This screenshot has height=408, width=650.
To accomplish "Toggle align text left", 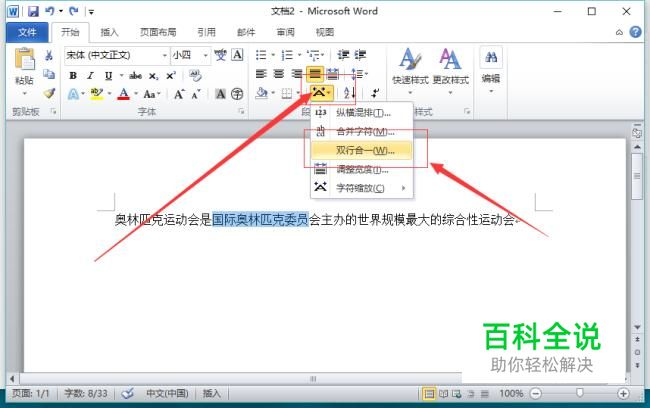I will click(x=261, y=74).
